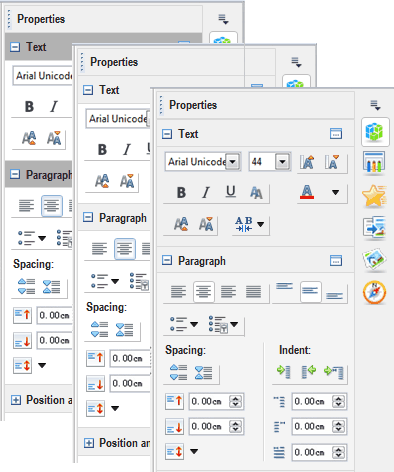Align paragraph left in back panel
The height and width of the screenshot is (472, 394).
click(26, 205)
